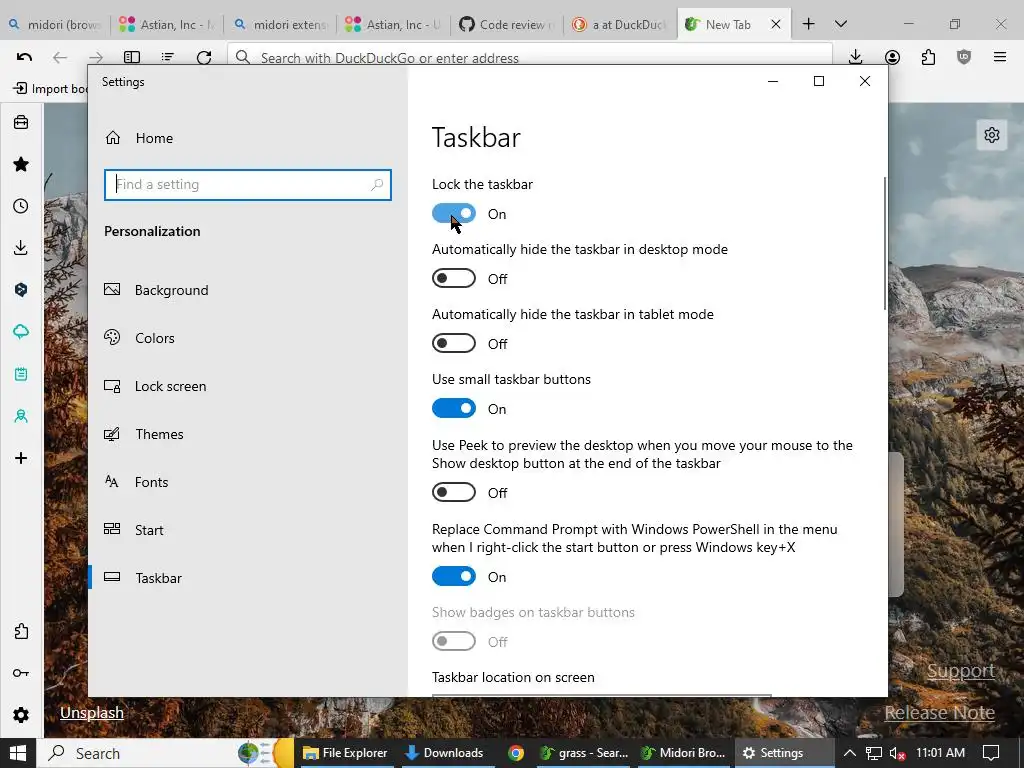Switch to the midori extensions tab

(281, 24)
